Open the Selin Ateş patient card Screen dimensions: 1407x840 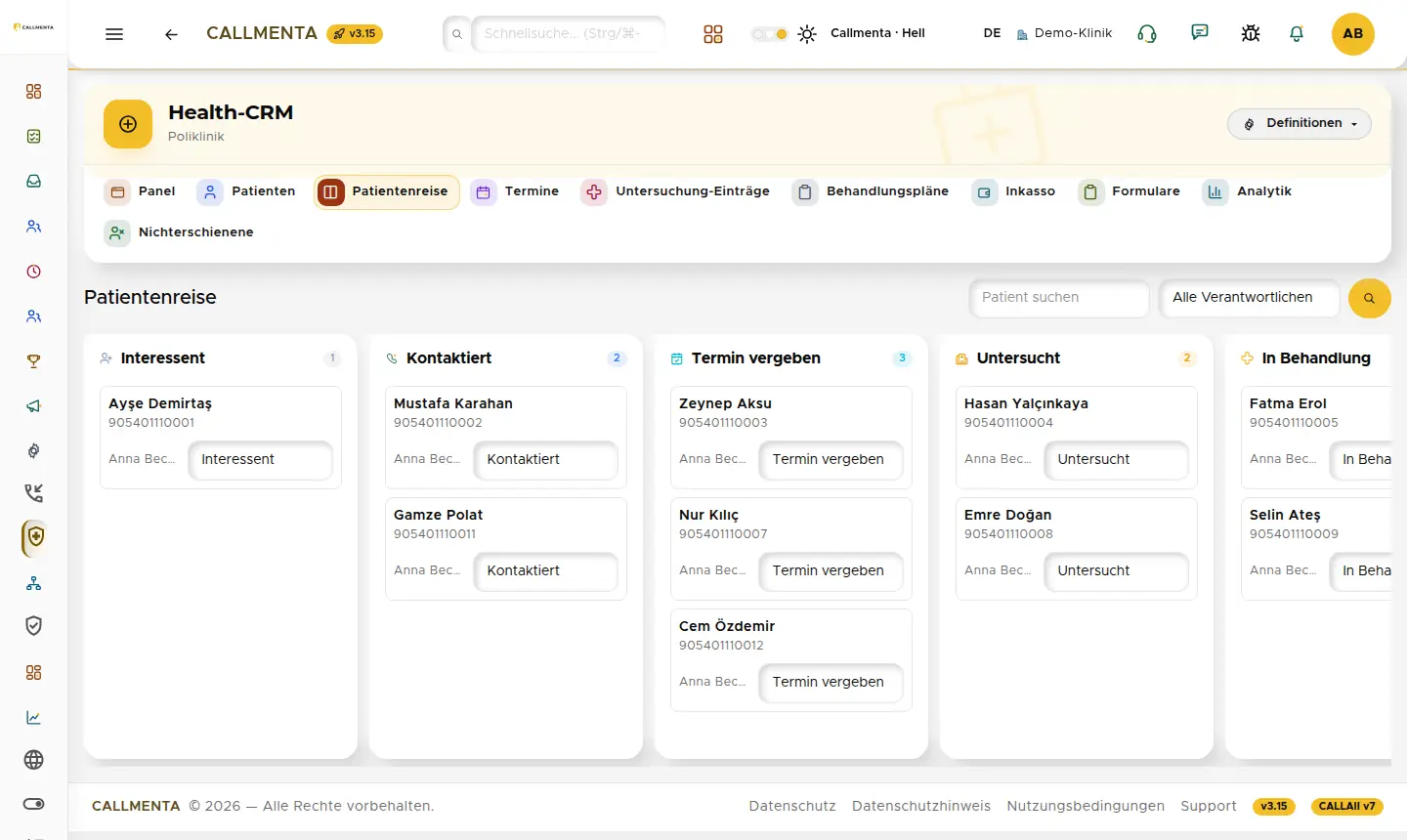(x=1316, y=549)
